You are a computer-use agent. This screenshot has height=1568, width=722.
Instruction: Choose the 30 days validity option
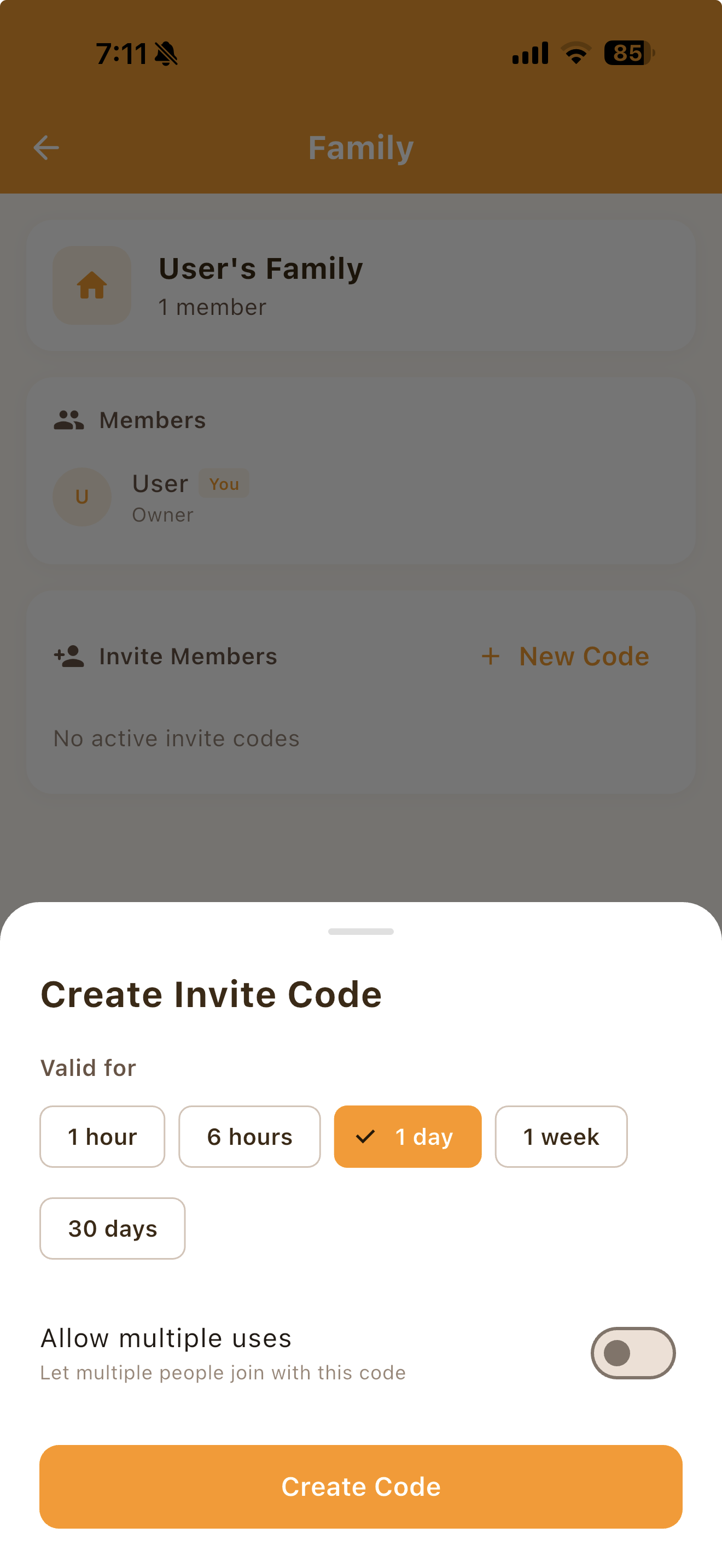113,1228
